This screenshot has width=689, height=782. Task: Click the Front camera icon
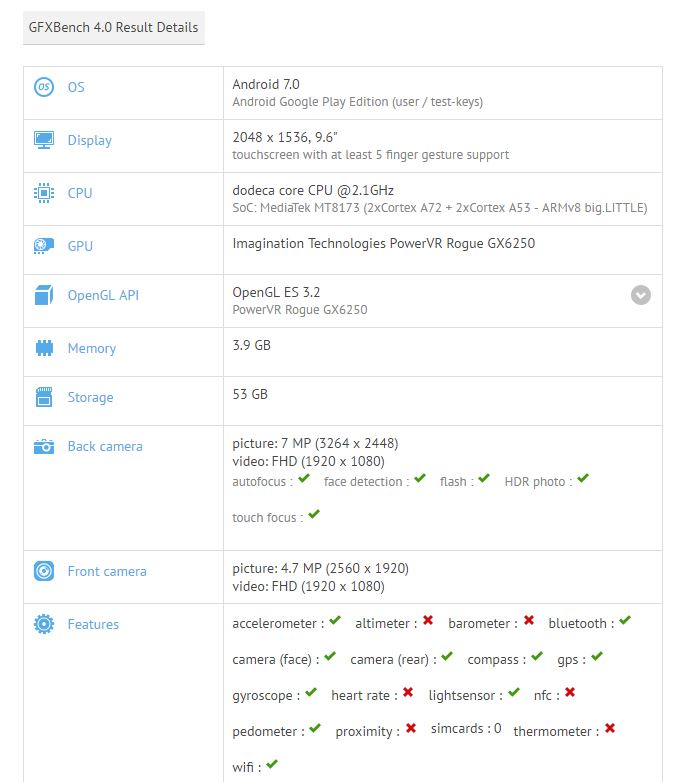point(44,571)
